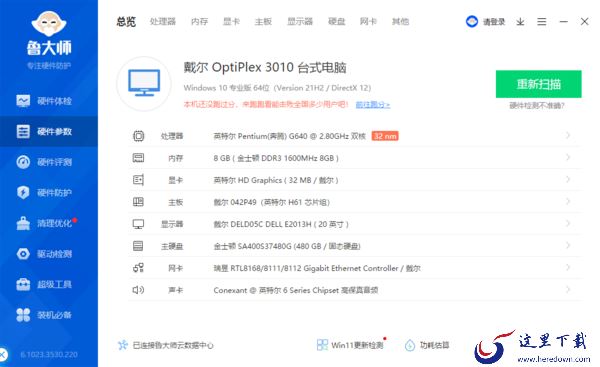Open 清理优化 broom icon
Image resolution: width=600 pixels, height=367 pixels.
(23, 223)
